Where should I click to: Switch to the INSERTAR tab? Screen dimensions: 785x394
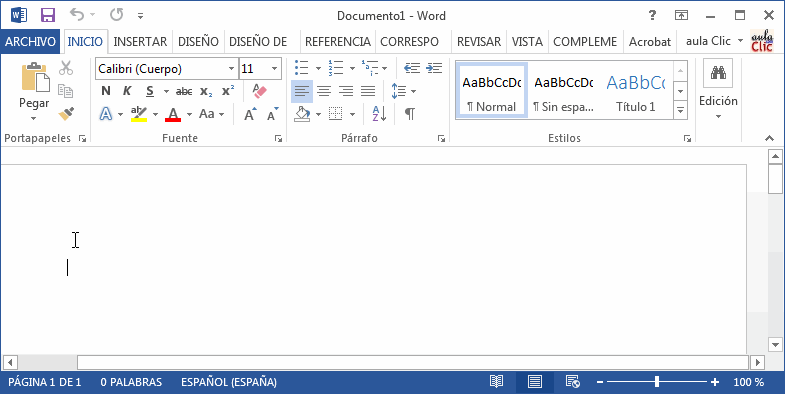pos(140,42)
